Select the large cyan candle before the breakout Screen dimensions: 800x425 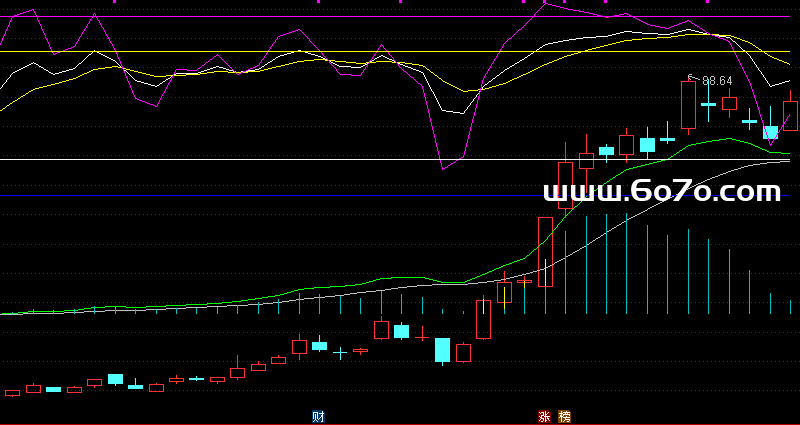pos(442,350)
